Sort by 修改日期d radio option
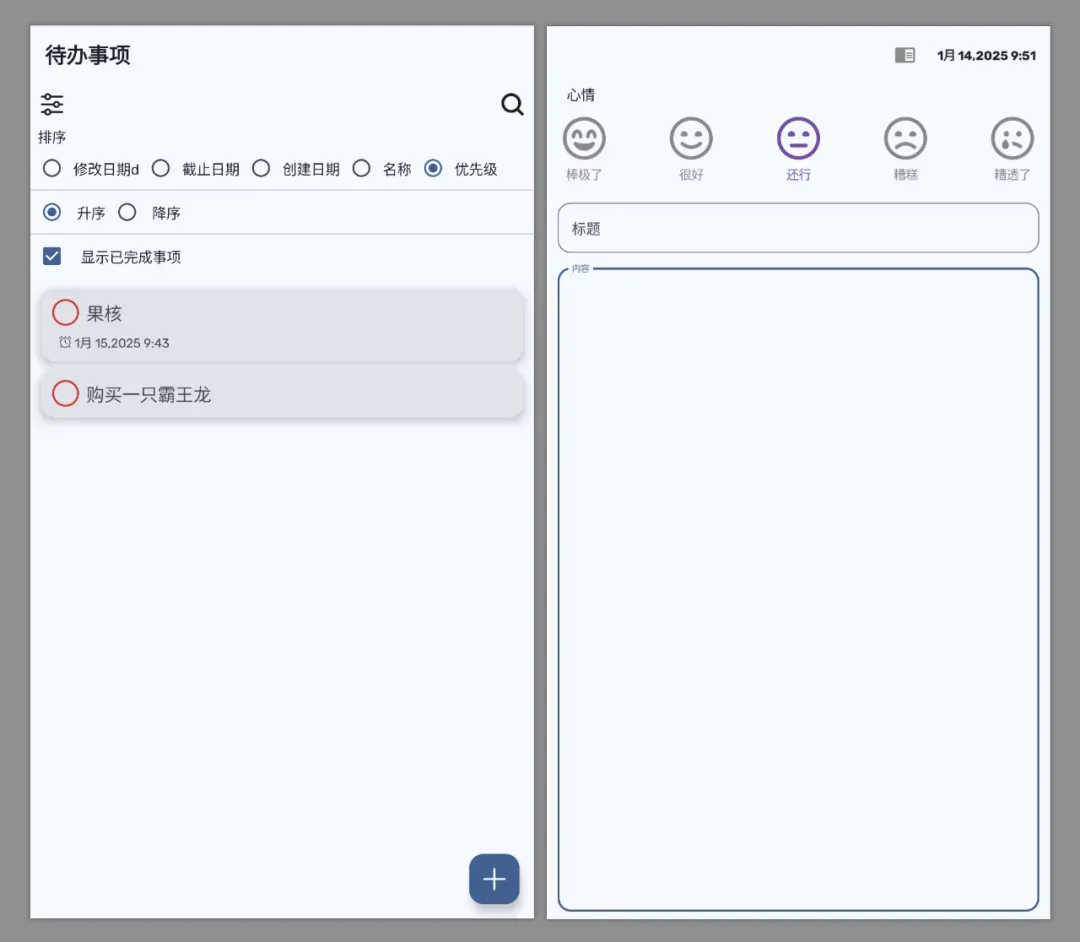The width and height of the screenshot is (1080, 942). point(52,169)
